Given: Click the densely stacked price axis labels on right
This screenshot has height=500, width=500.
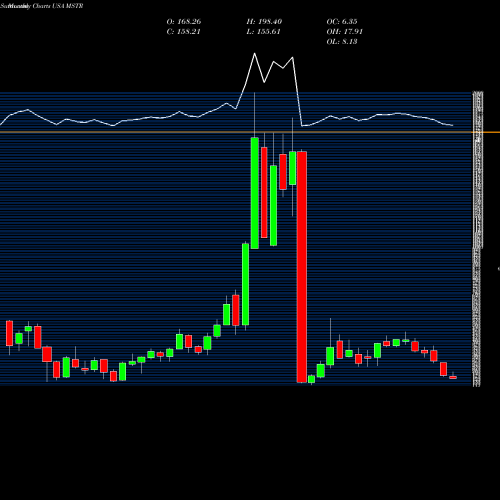Looking at the screenshot, I should pyautogui.click(x=477, y=239).
